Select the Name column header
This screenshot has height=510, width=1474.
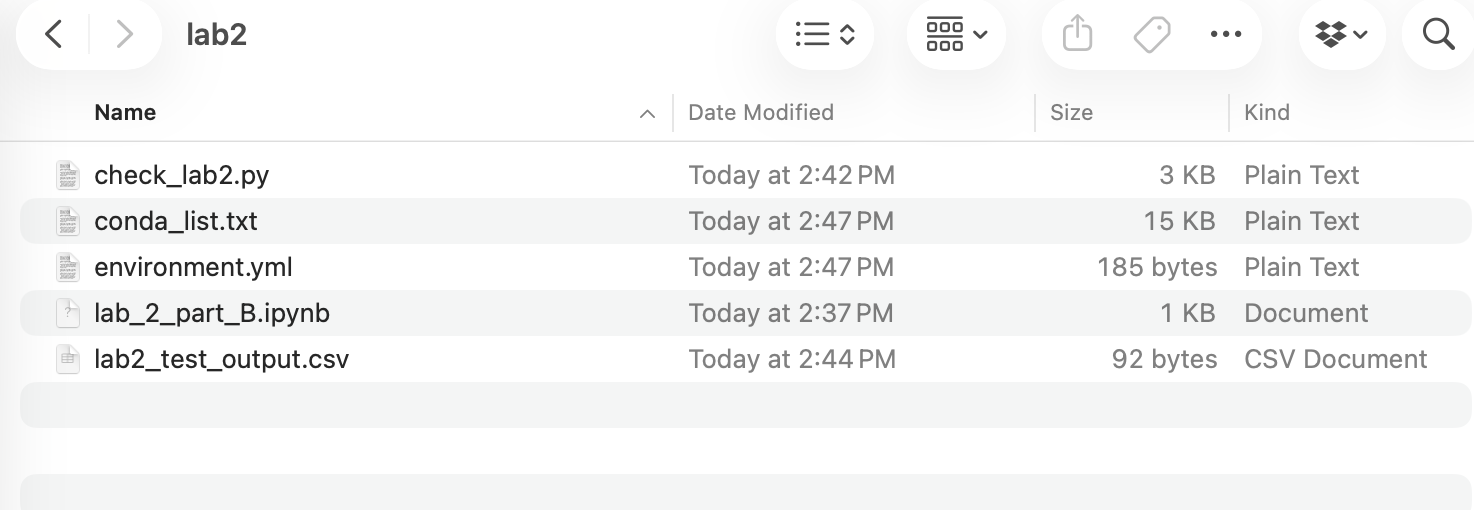(x=125, y=113)
